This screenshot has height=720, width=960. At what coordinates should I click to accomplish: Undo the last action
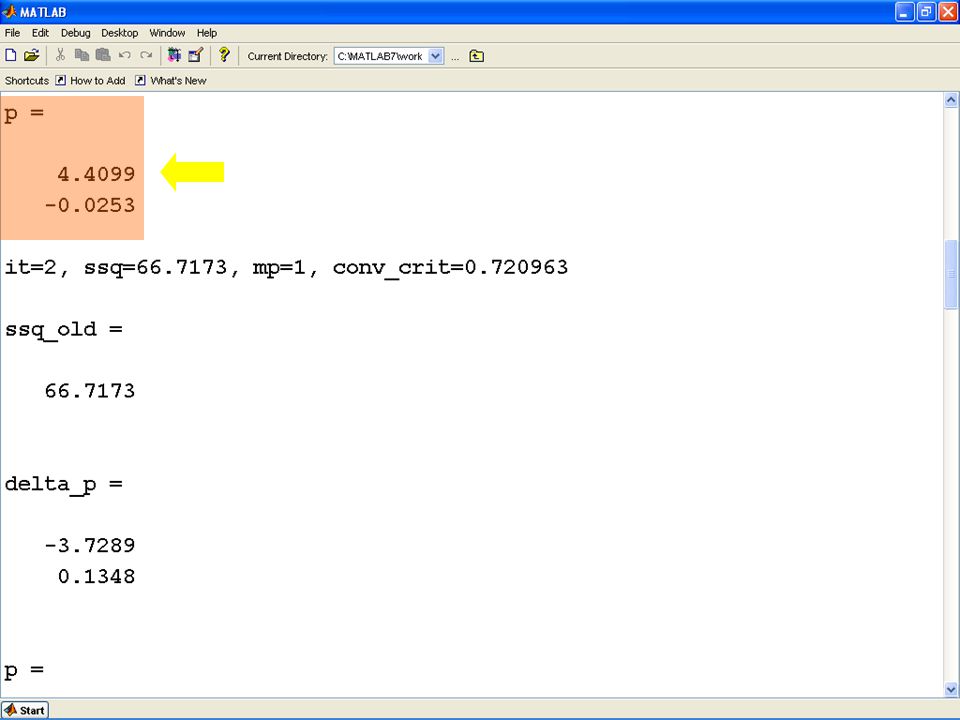(124, 55)
